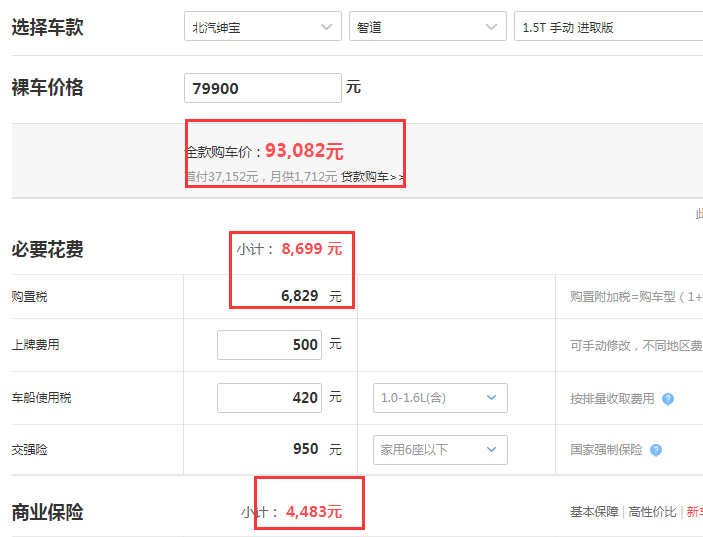Click the blue arrow on the 家用6座以下 dropdown
Screen dimensions: 703x537
point(491,450)
